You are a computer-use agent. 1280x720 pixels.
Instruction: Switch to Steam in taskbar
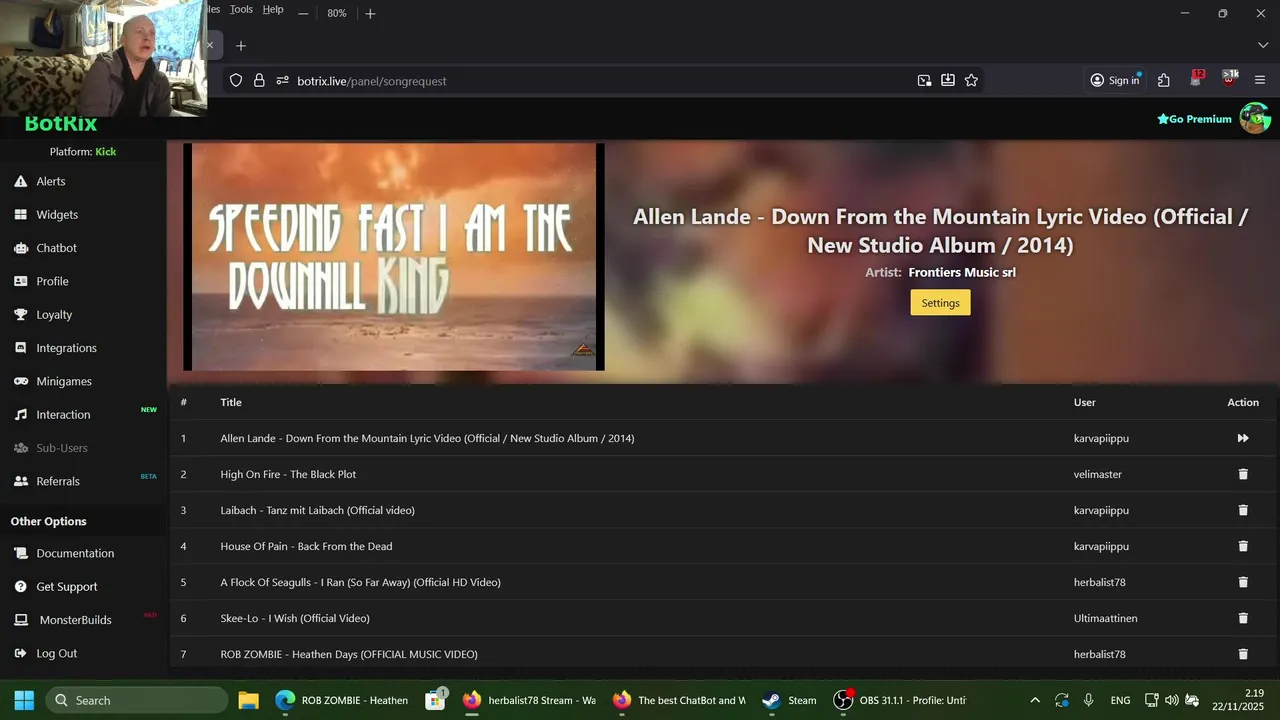click(x=789, y=700)
